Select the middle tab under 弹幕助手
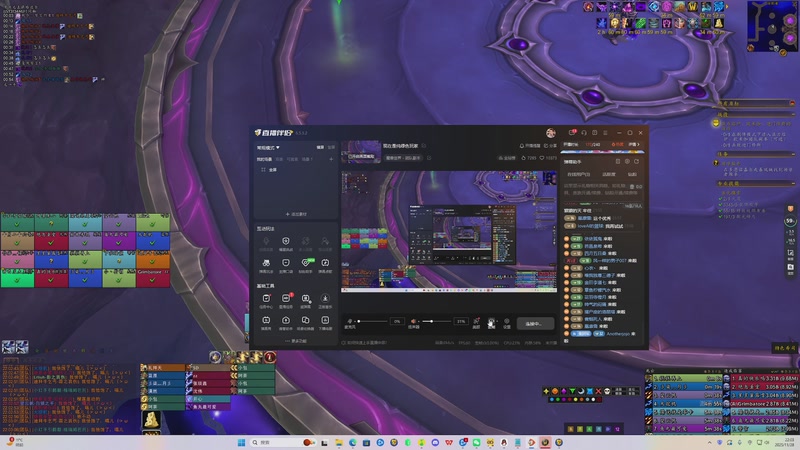 pos(609,174)
